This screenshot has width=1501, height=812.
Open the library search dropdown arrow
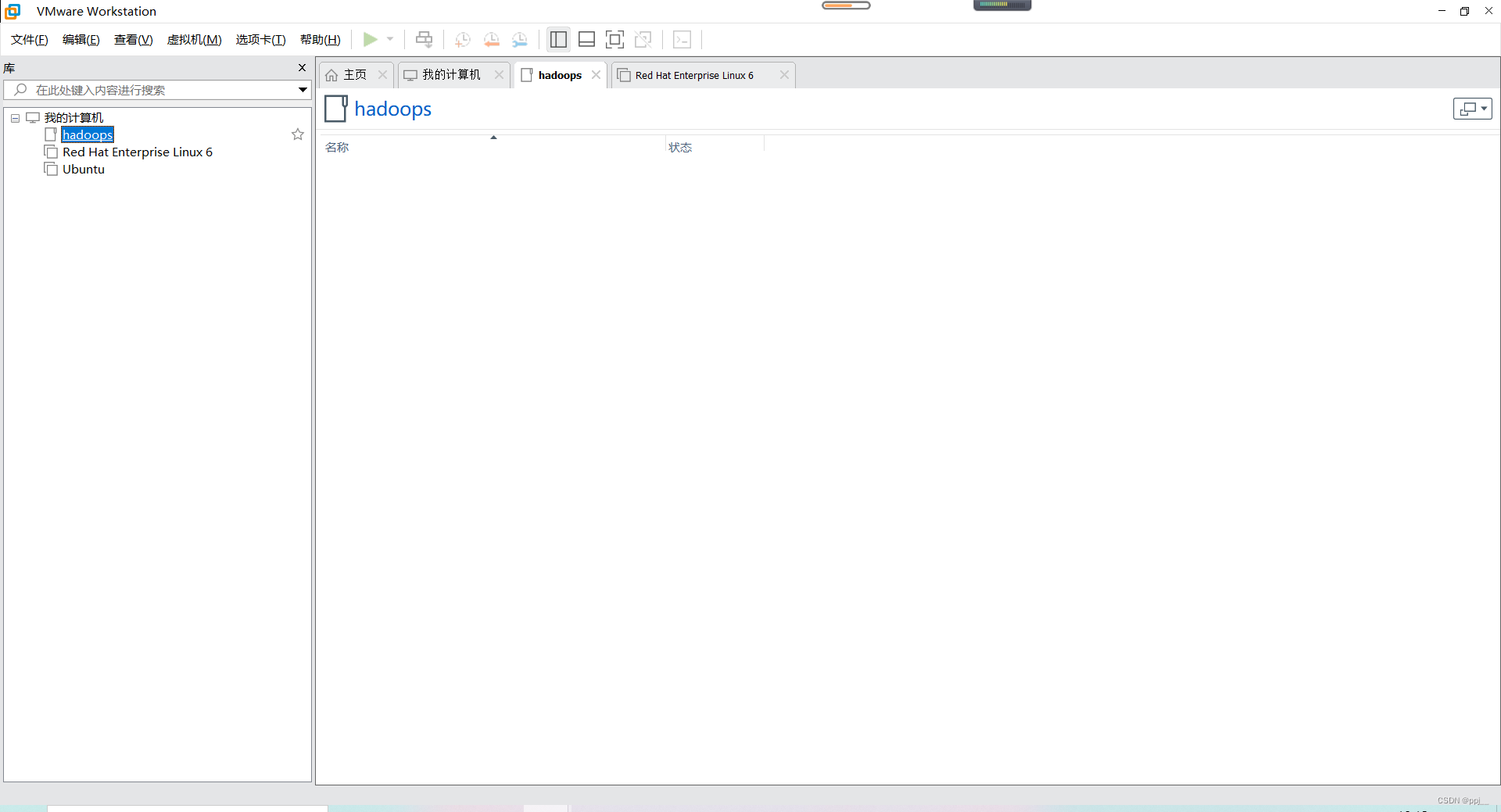coord(303,90)
